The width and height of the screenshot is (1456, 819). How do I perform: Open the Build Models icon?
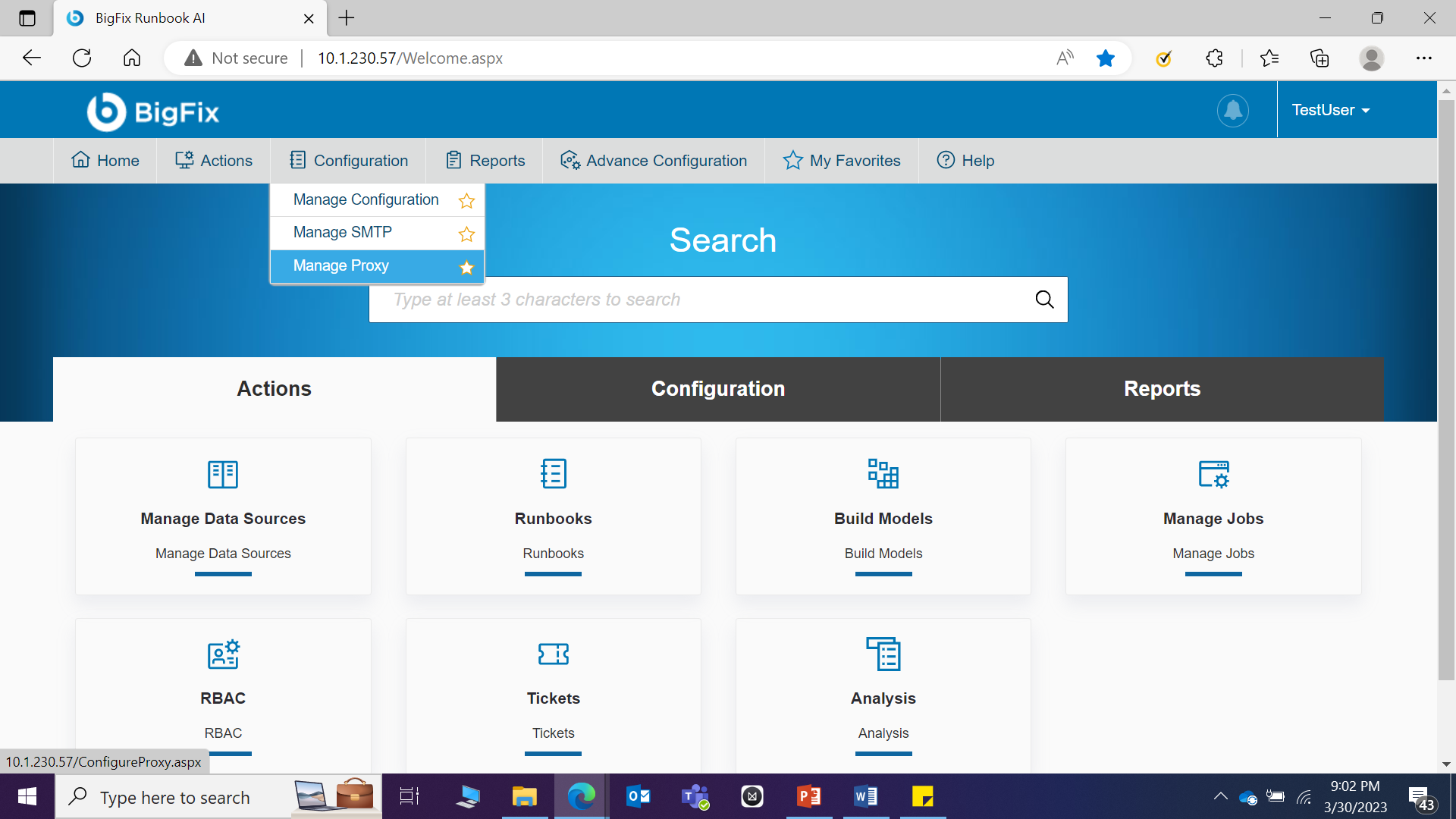(883, 475)
